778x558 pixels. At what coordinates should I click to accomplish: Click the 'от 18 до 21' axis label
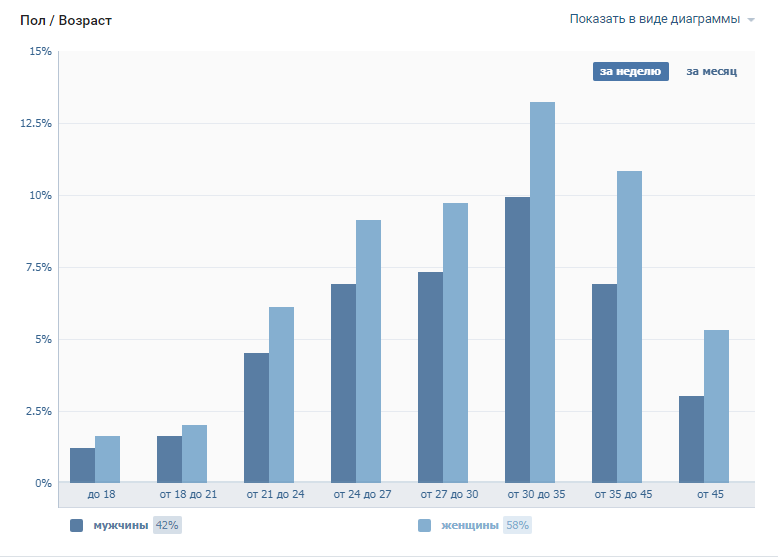click(x=188, y=495)
